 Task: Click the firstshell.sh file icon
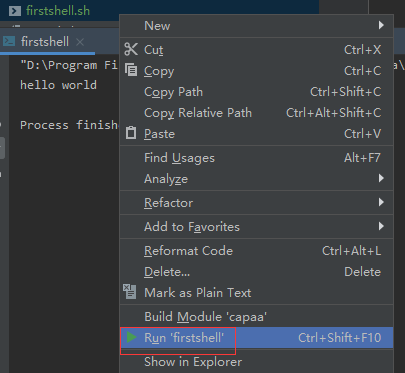tap(15, 11)
